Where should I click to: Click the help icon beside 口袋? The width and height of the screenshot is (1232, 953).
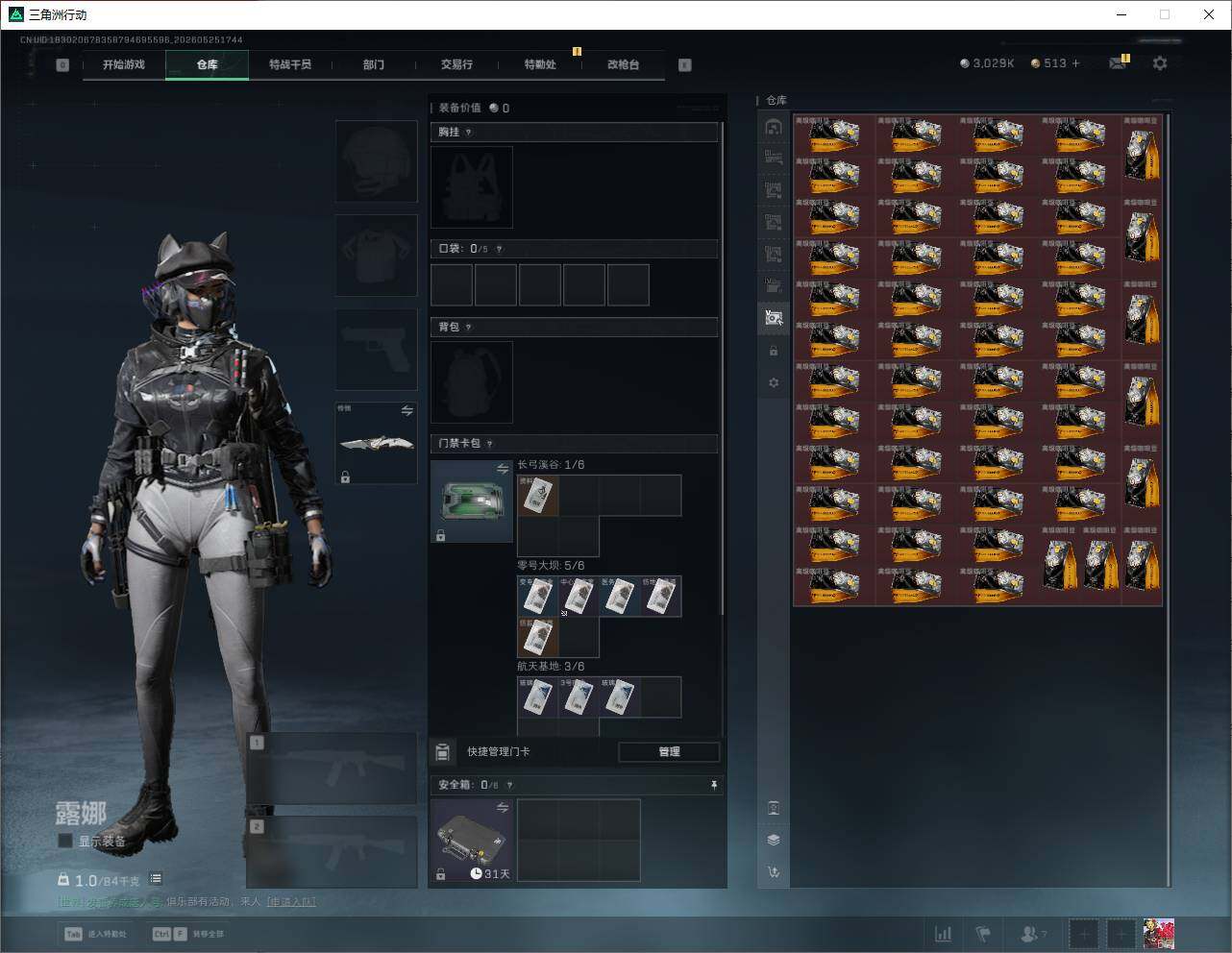[x=499, y=249]
